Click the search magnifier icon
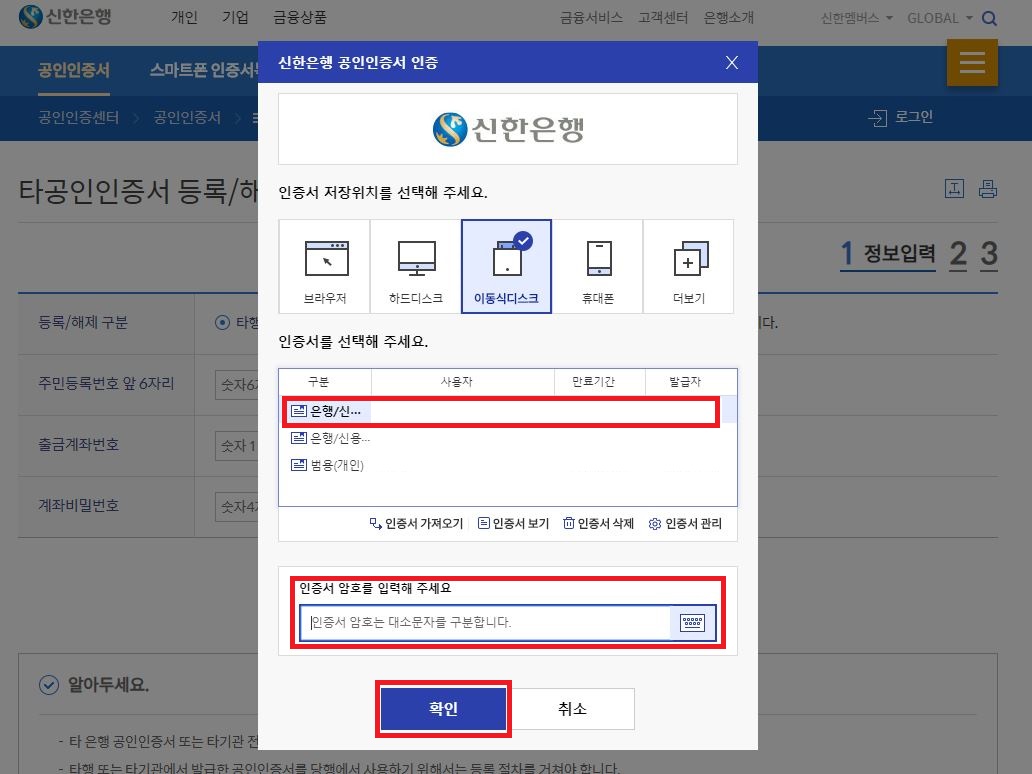 click(x=989, y=18)
